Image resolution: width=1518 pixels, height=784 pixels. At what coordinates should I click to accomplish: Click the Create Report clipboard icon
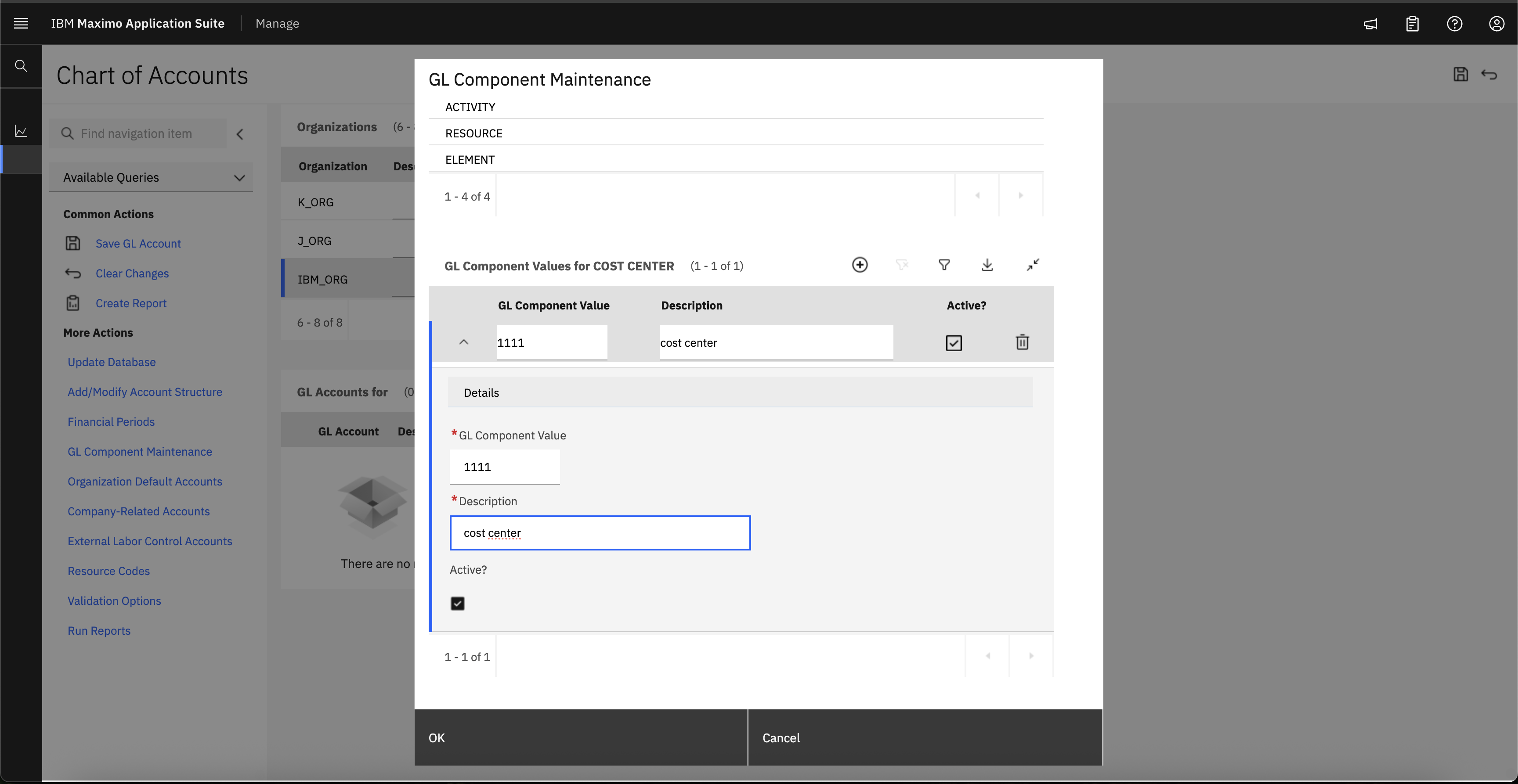coord(72,303)
